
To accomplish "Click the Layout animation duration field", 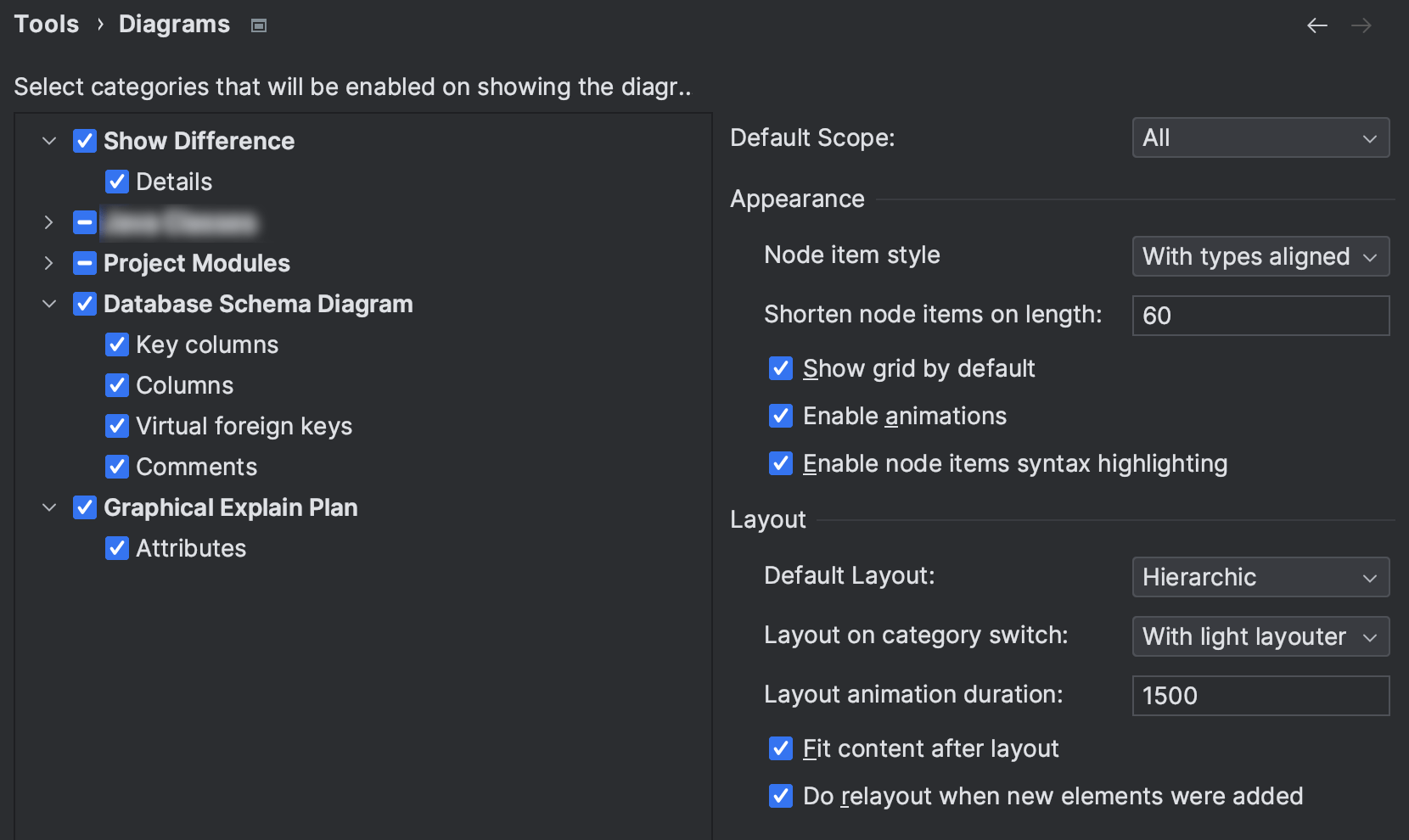I will click(1260, 696).
